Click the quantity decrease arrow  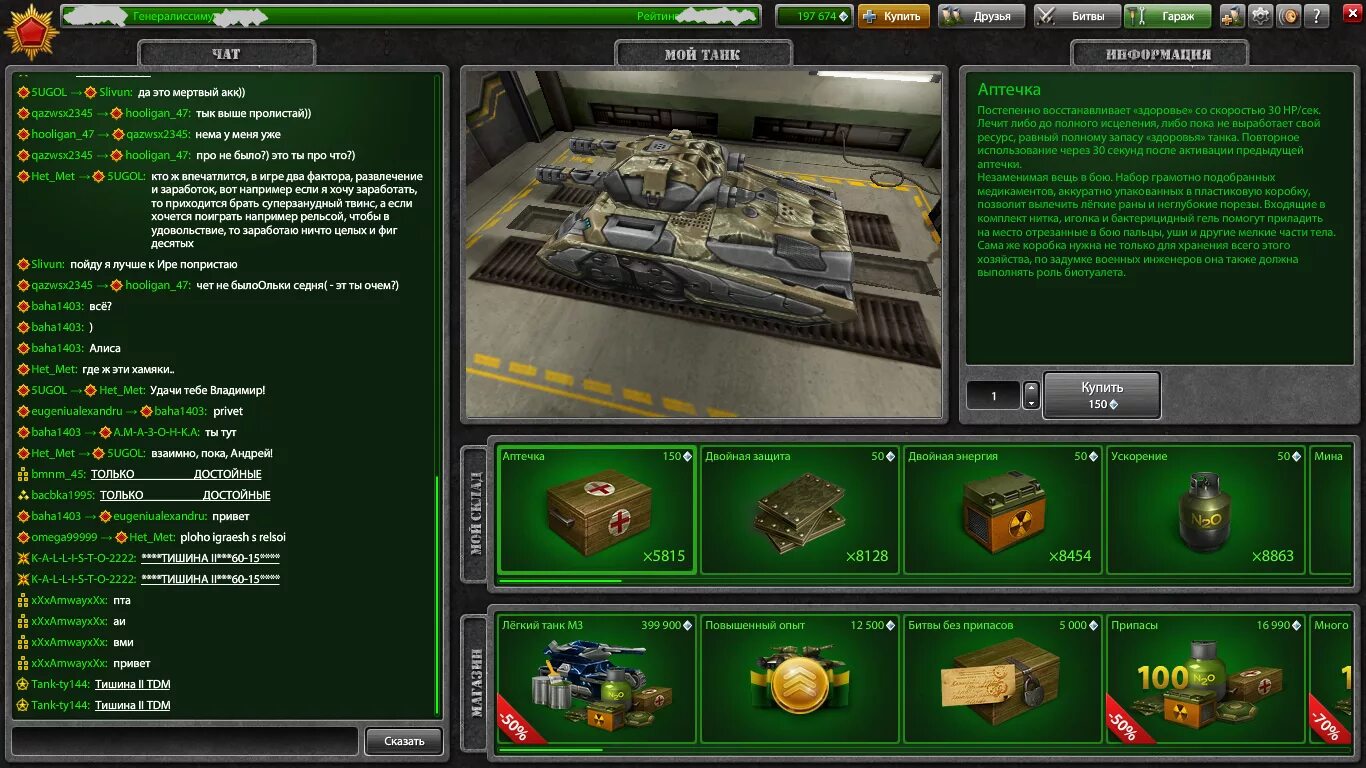pyautogui.click(x=1031, y=403)
